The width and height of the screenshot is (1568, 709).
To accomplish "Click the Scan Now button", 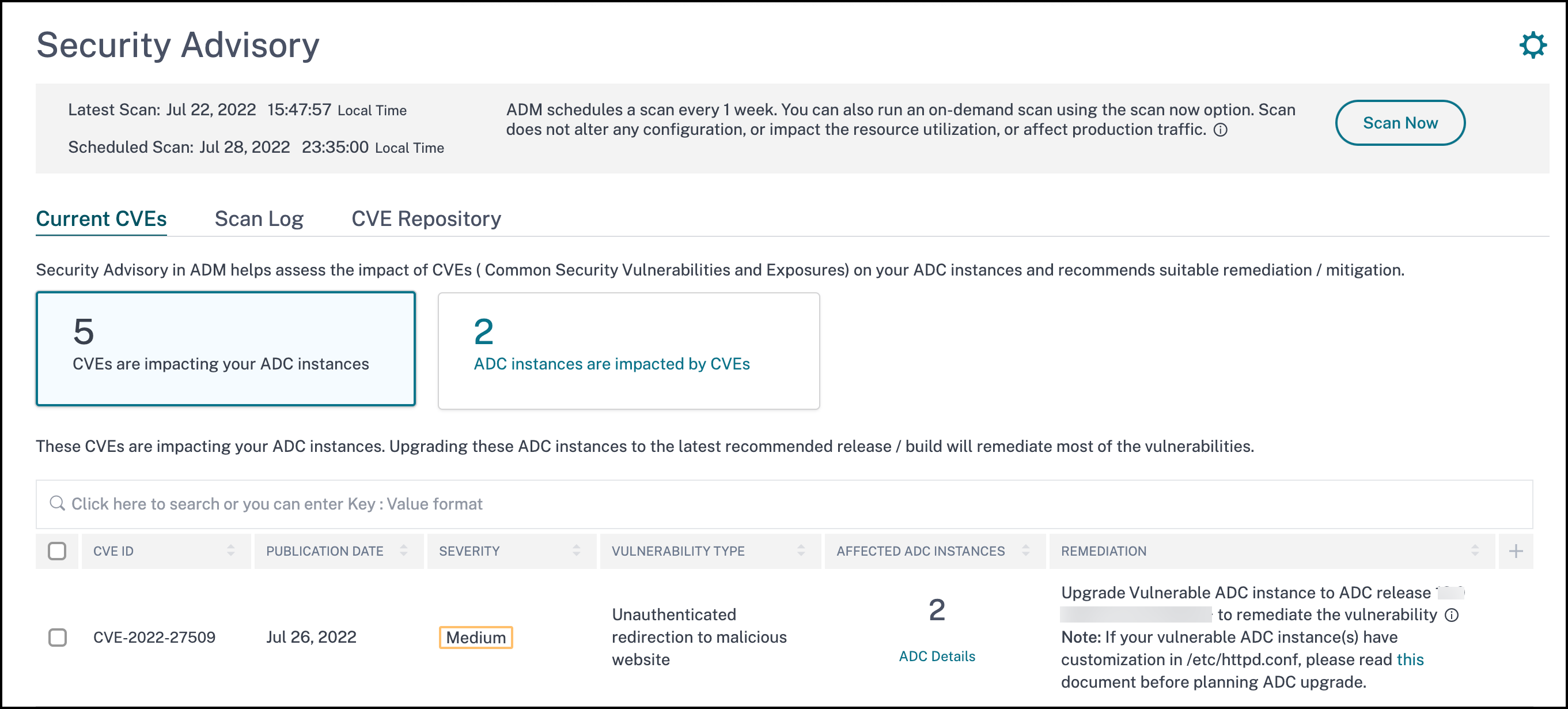I will tap(1399, 123).
